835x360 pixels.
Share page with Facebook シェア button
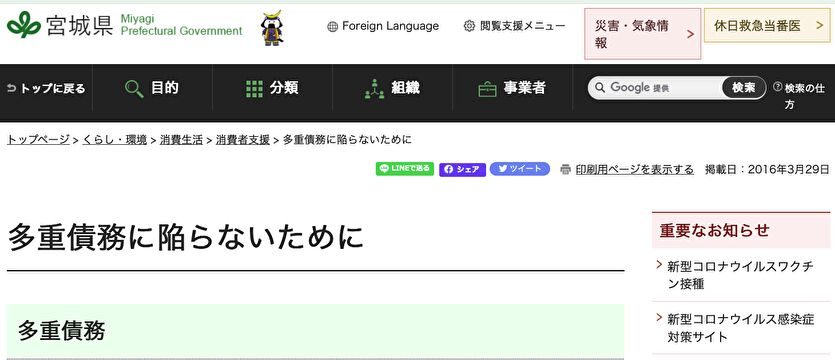tap(462, 169)
